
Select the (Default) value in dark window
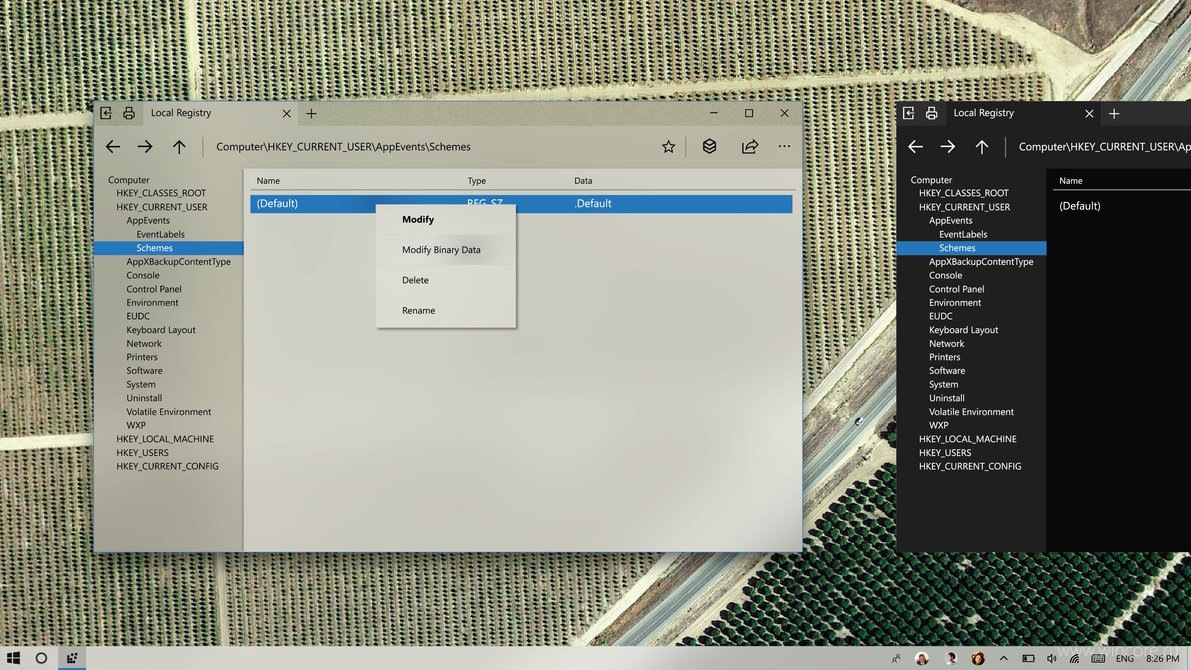coord(1079,206)
